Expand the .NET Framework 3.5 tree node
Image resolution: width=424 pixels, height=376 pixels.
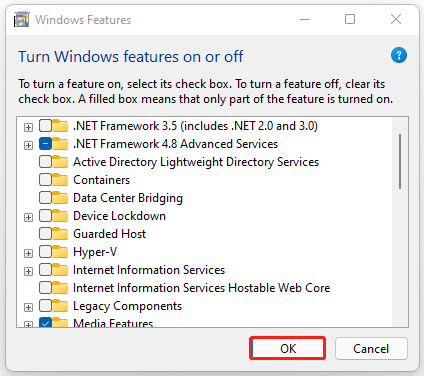coord(28,127)
